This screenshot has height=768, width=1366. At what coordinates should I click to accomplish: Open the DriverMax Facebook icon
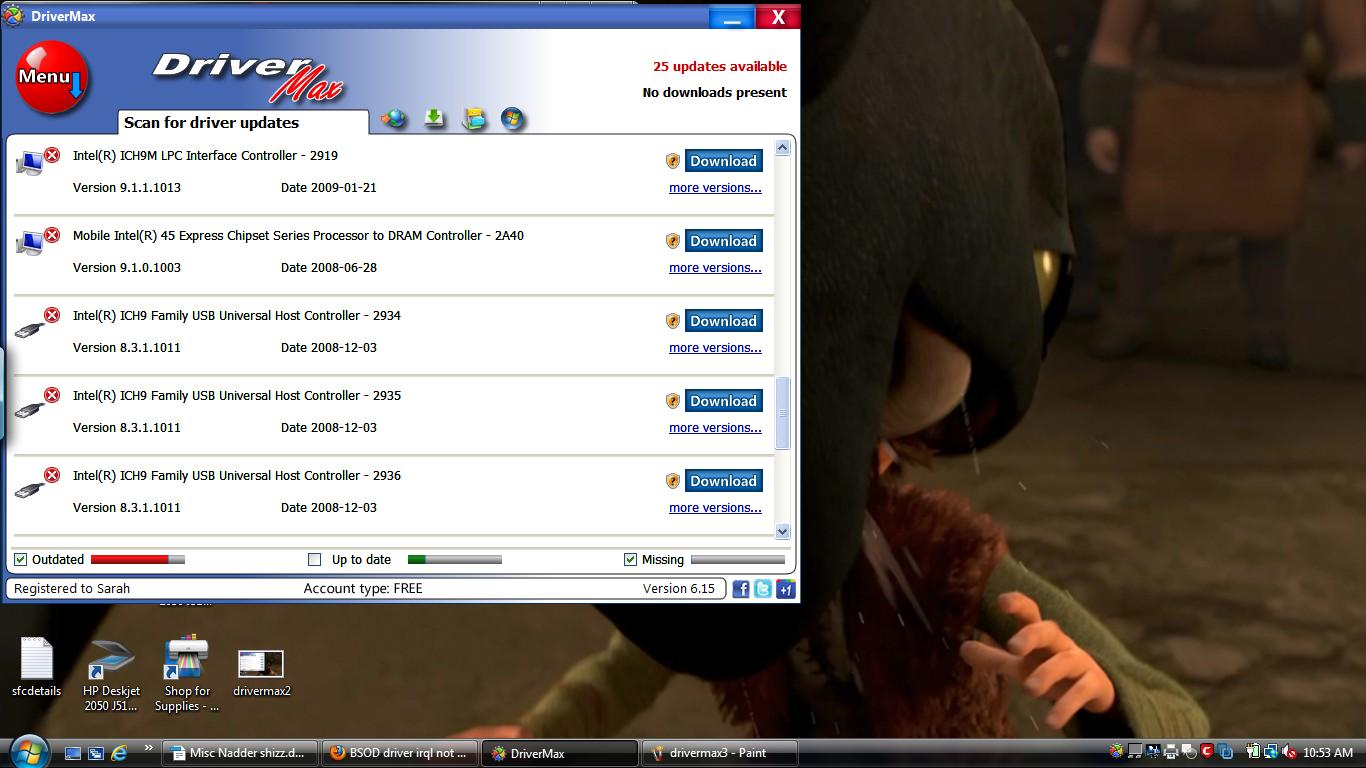pyautogui.click(x=741, y=589)
